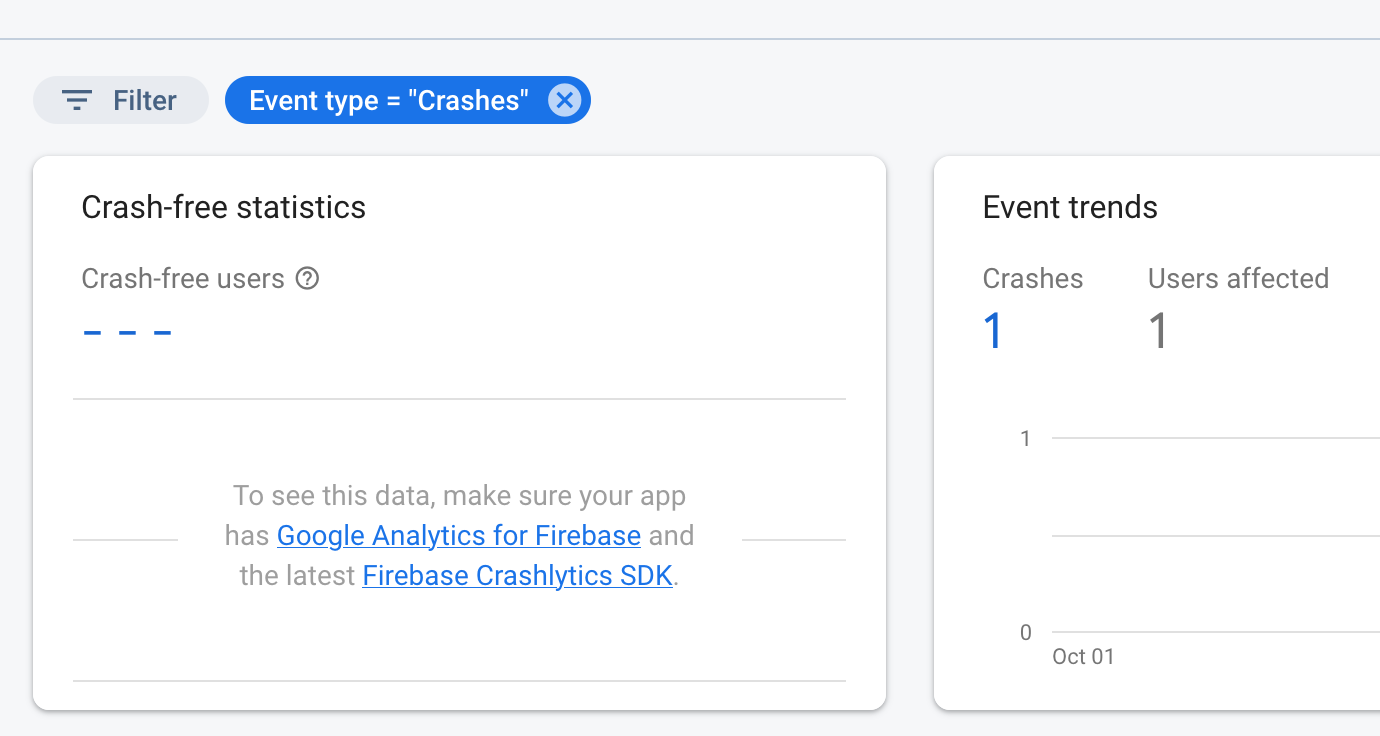This screenshot has width=1380, height=736.
Task: Click the gray Users affected count value
Action: coord(1158,331)
